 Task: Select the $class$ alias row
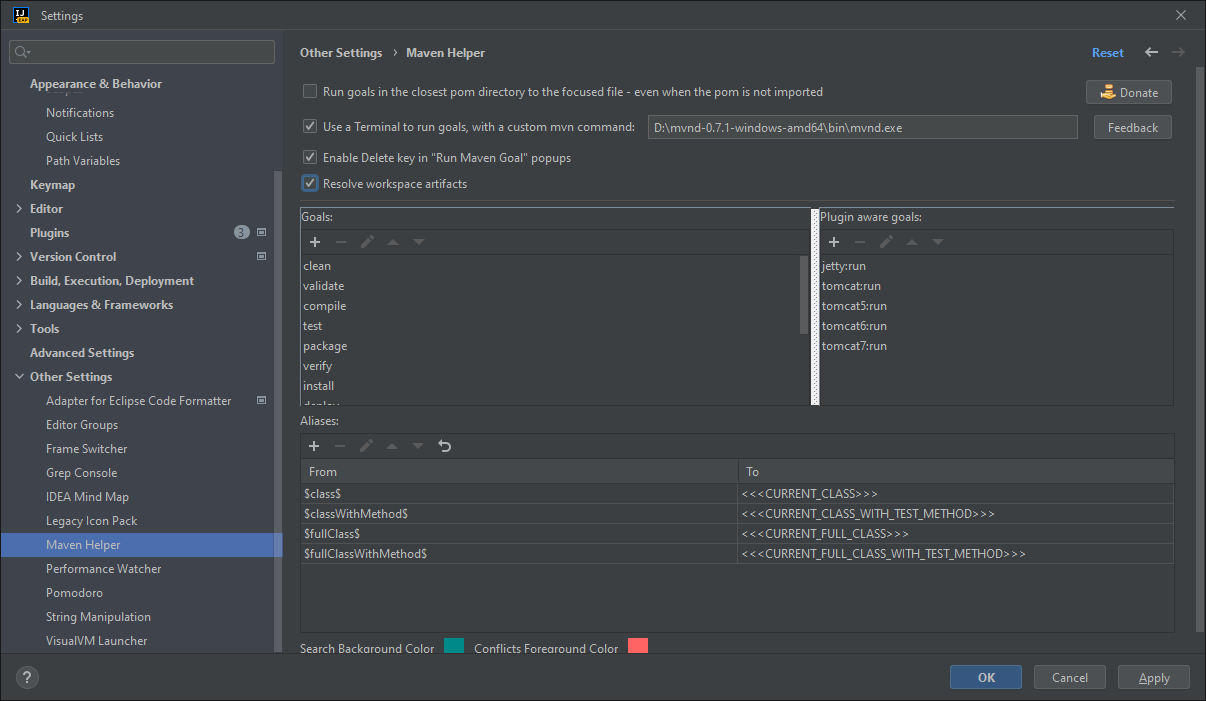coord(737,494)
